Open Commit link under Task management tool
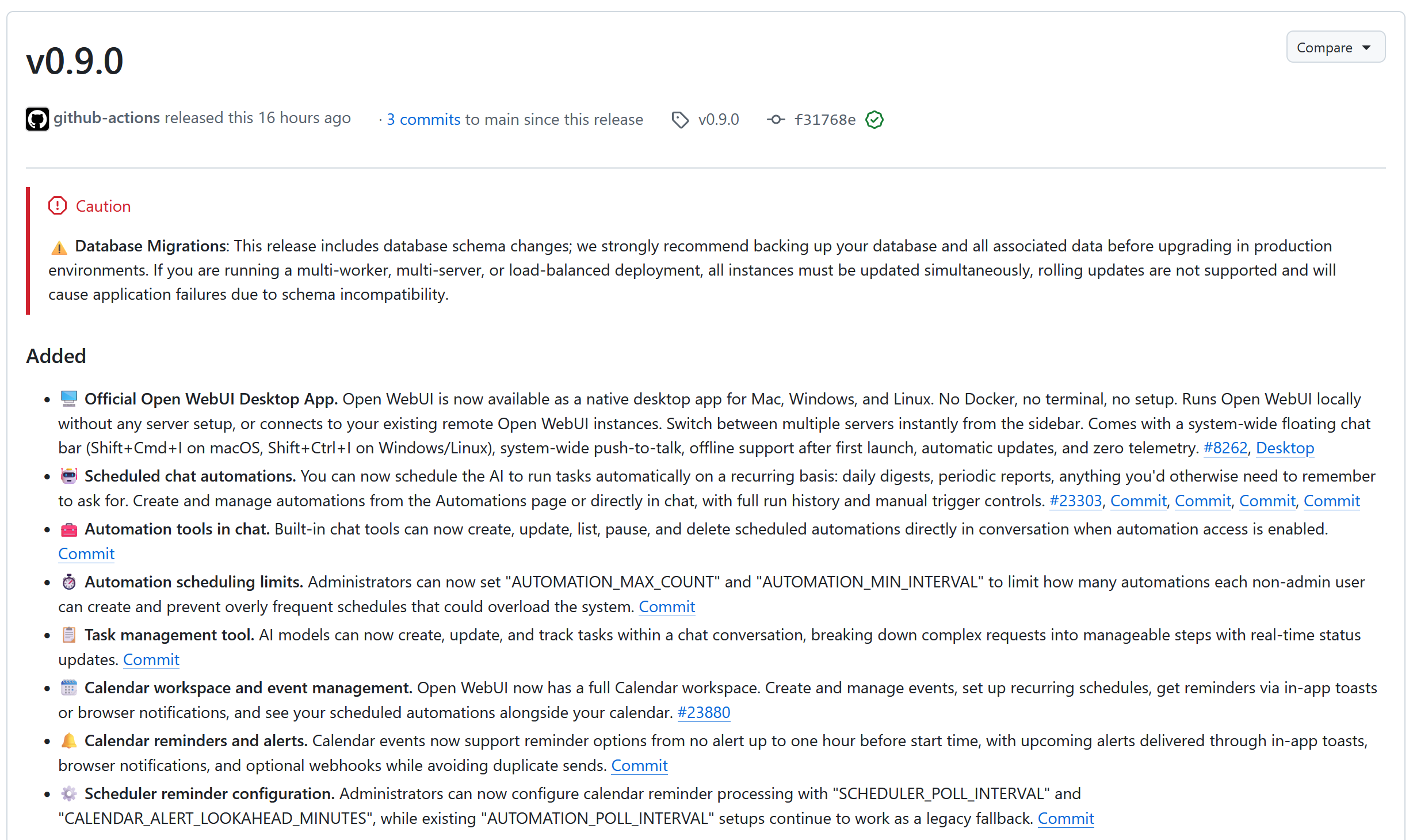Screen dimensions: 1413x840 tap(151, 659)
